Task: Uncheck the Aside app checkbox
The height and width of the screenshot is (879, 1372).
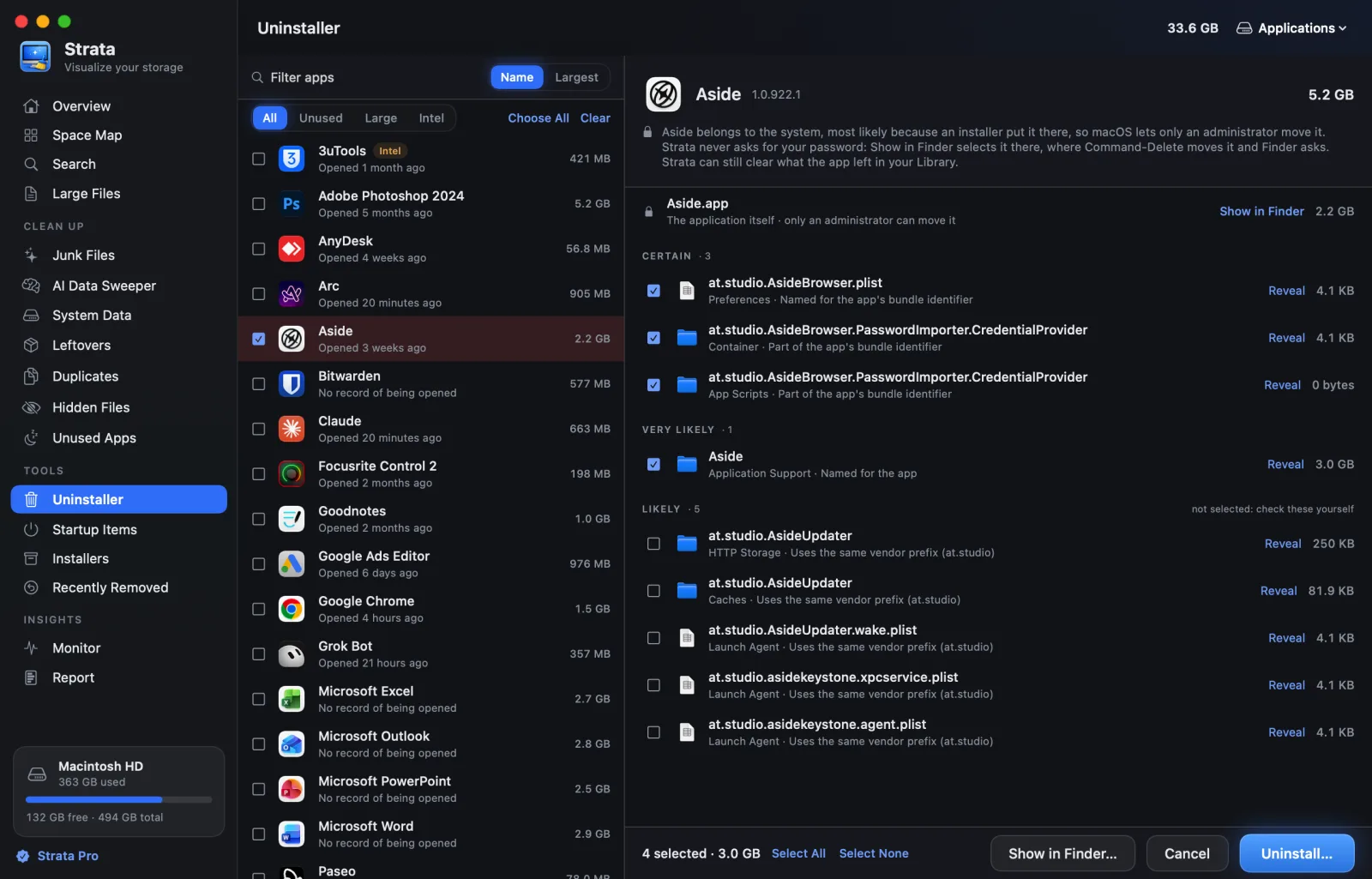Action: pyautogui.click(x=258, y=339)
